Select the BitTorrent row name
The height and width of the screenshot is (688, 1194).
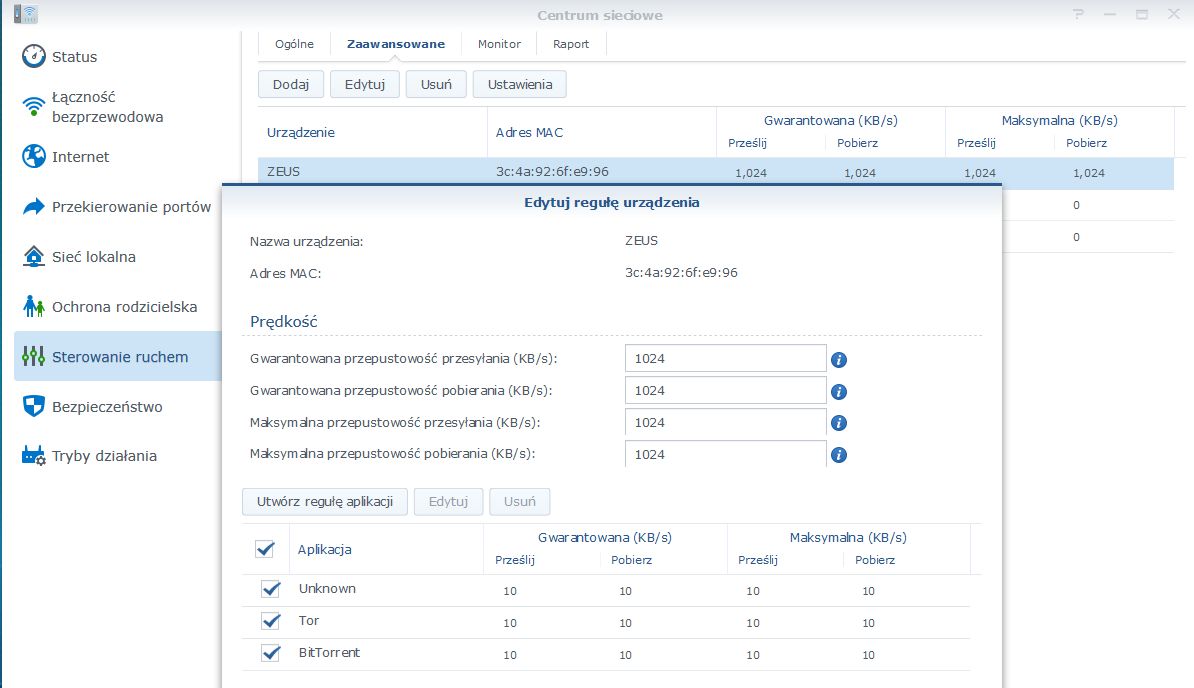tap(329, 653)
